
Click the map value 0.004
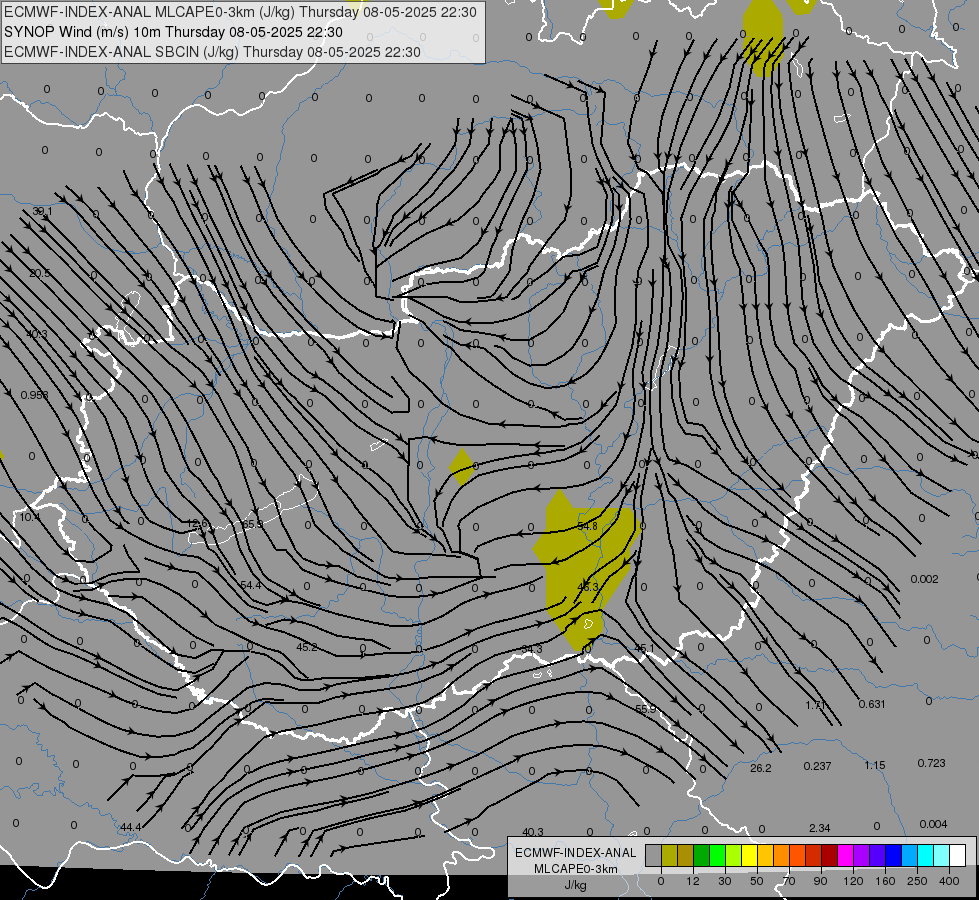933,824
